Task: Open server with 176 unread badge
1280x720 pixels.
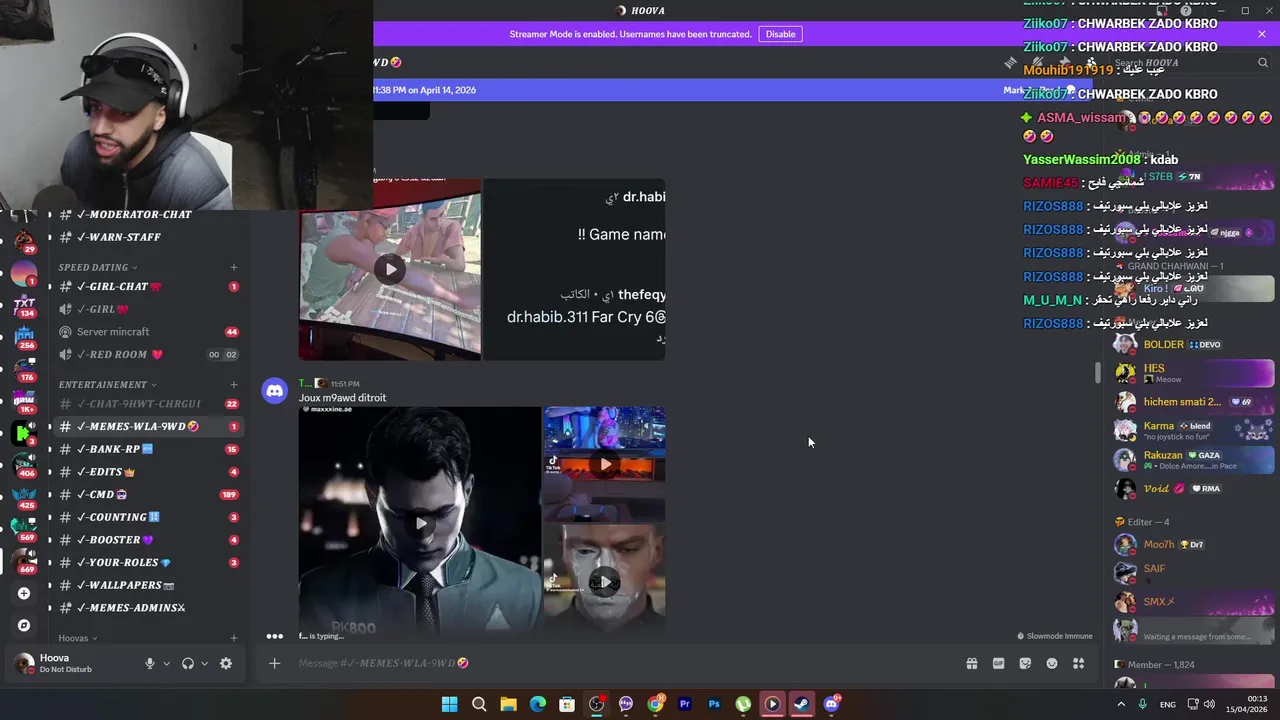Action: click(x=24, y=368)
